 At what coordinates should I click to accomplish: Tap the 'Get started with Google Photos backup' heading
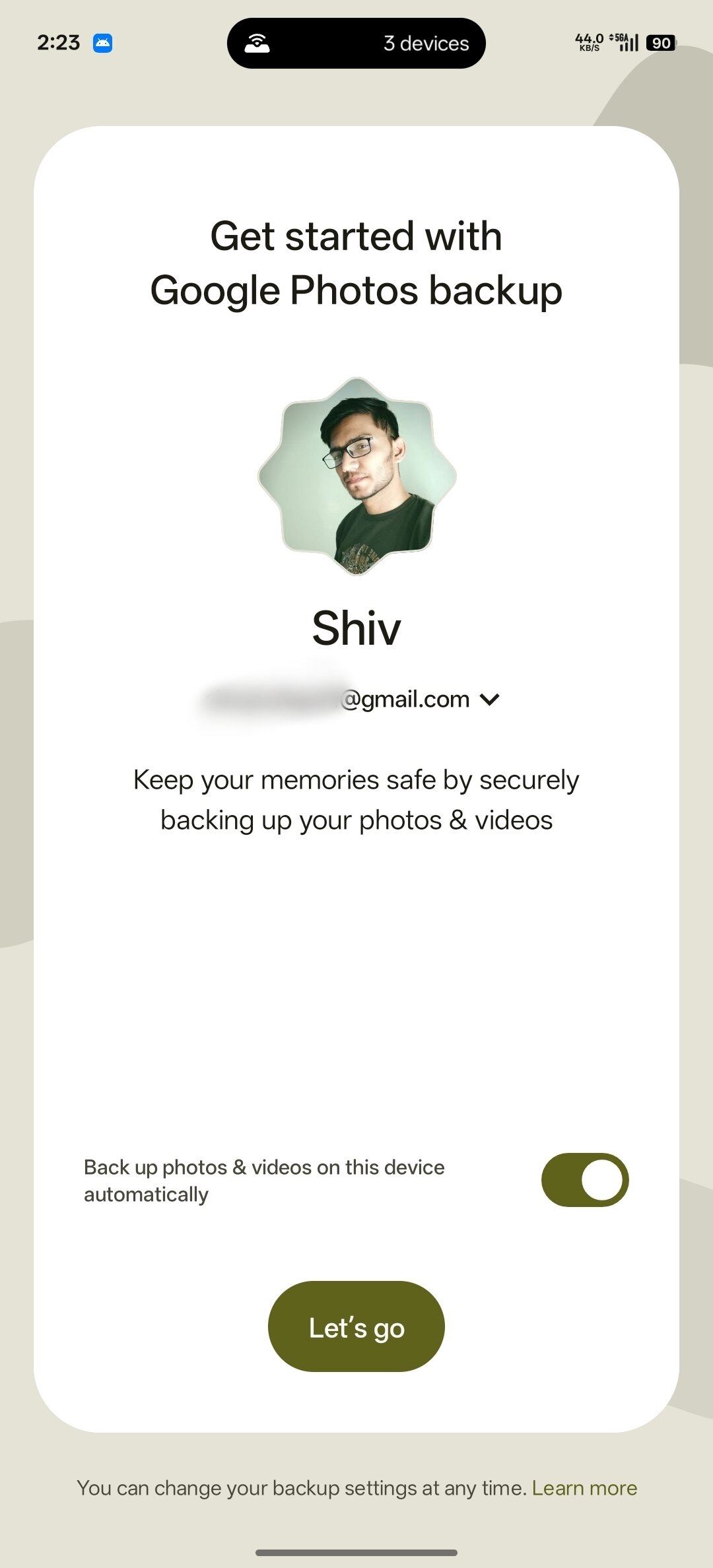(x=356, y=263)
